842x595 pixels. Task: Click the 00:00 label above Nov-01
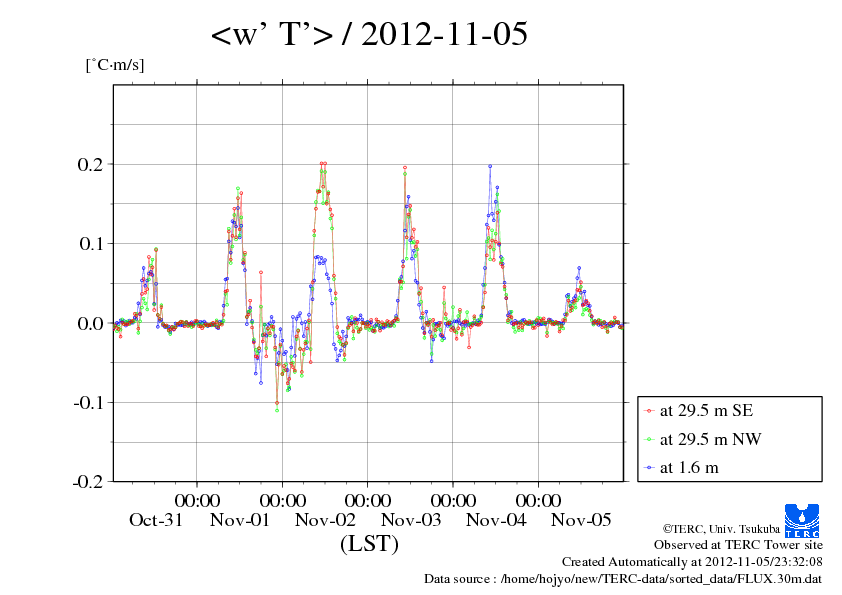[197, 500]
